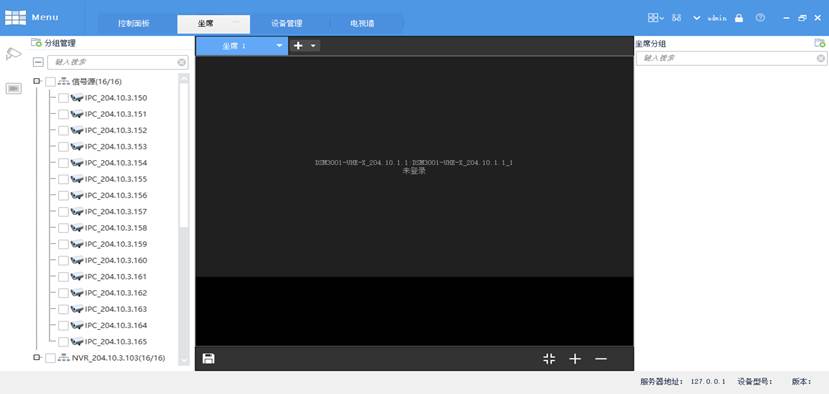Zoom in with the plus icon

pos(575,359)
